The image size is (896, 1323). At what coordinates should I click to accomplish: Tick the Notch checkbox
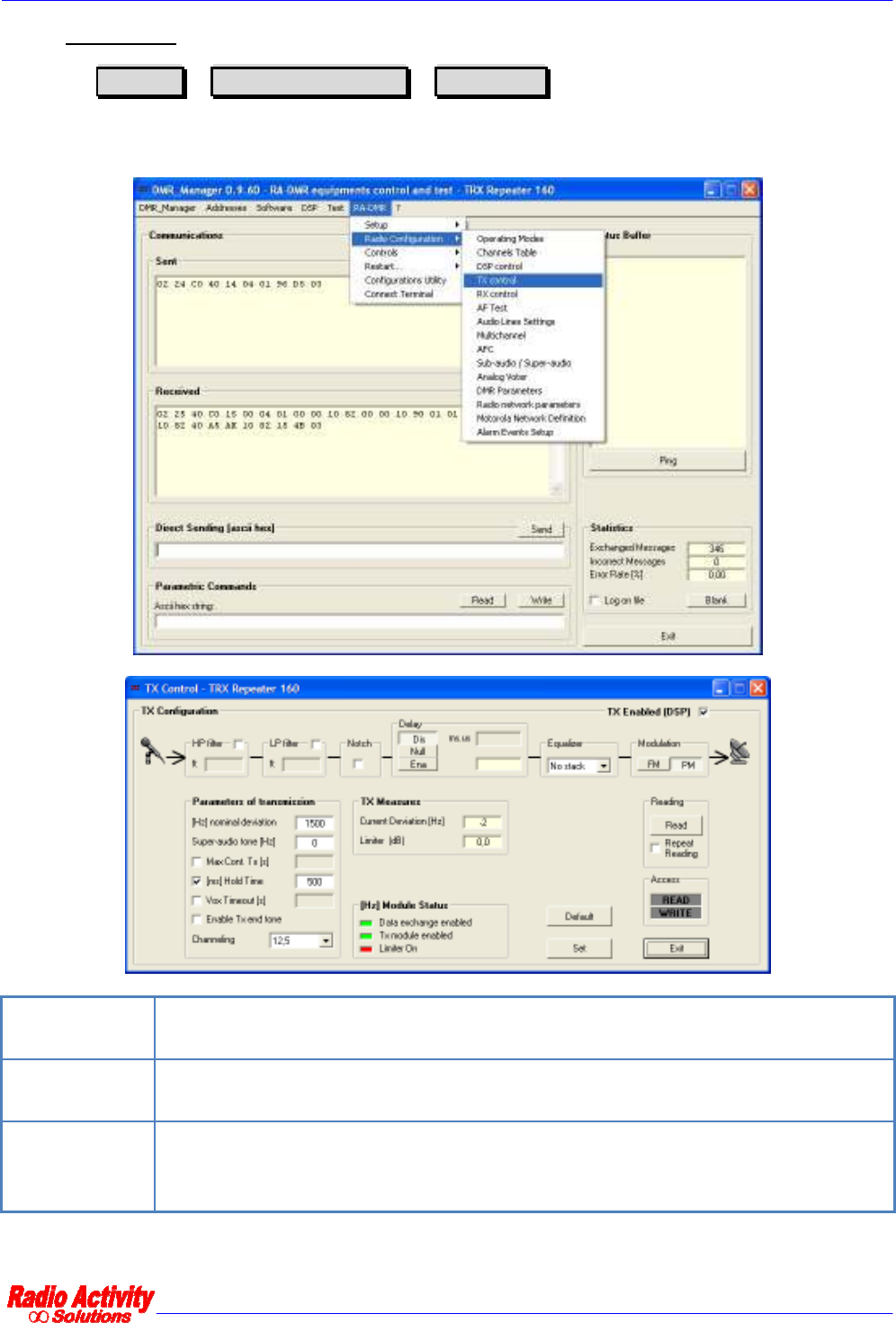click(x=358, y=764)
